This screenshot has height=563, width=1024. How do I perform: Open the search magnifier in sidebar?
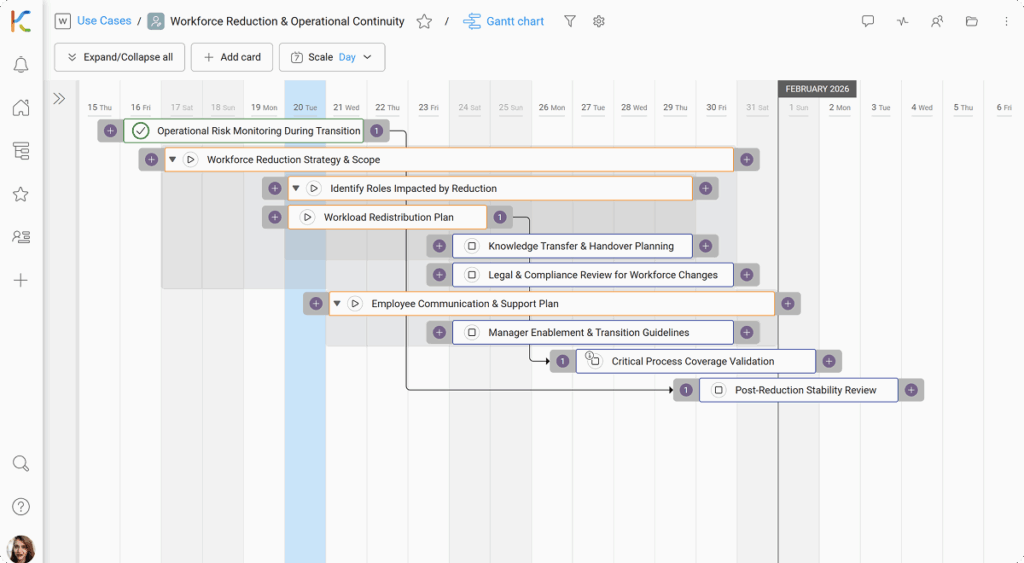tap(20, 463)
